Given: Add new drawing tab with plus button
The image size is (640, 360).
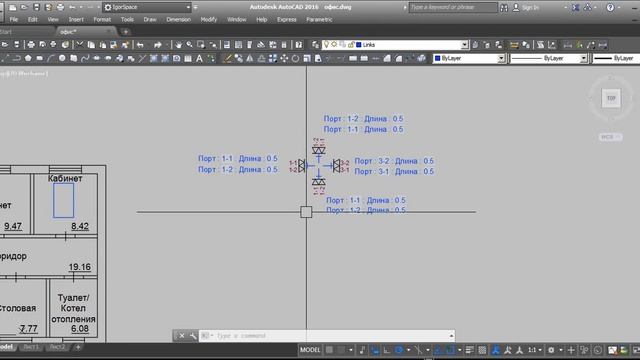Looking at the screenshot, I should 125,31.
